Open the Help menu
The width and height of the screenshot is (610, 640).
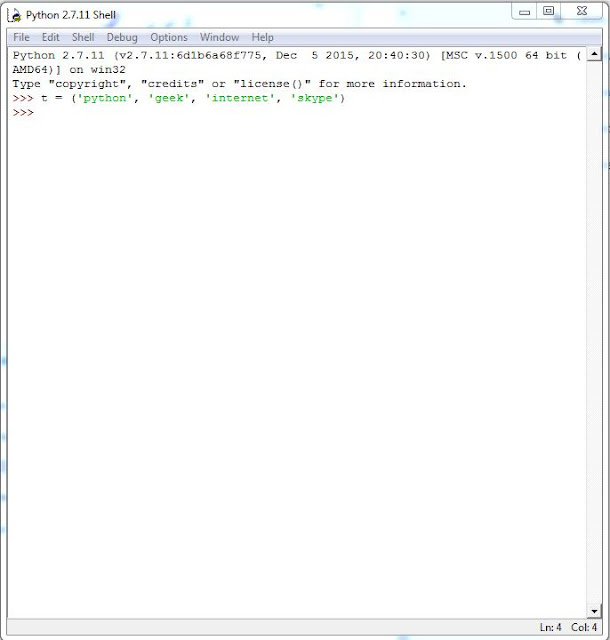(263, 37)
